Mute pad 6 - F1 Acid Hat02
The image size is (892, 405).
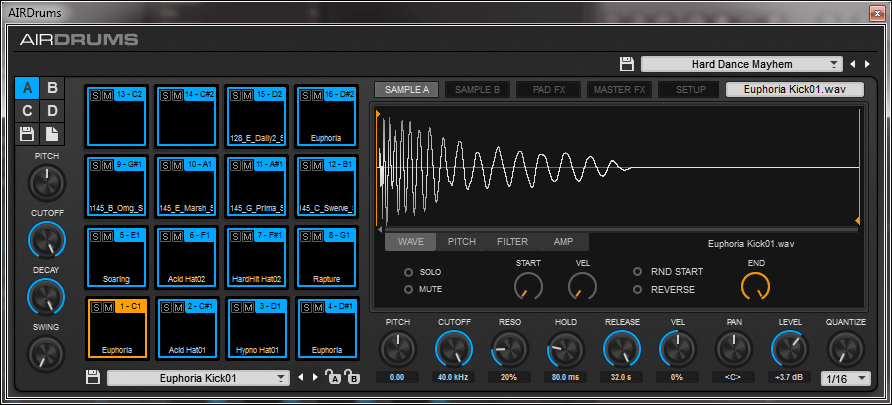pyautogui.click(x=175, y=235)
